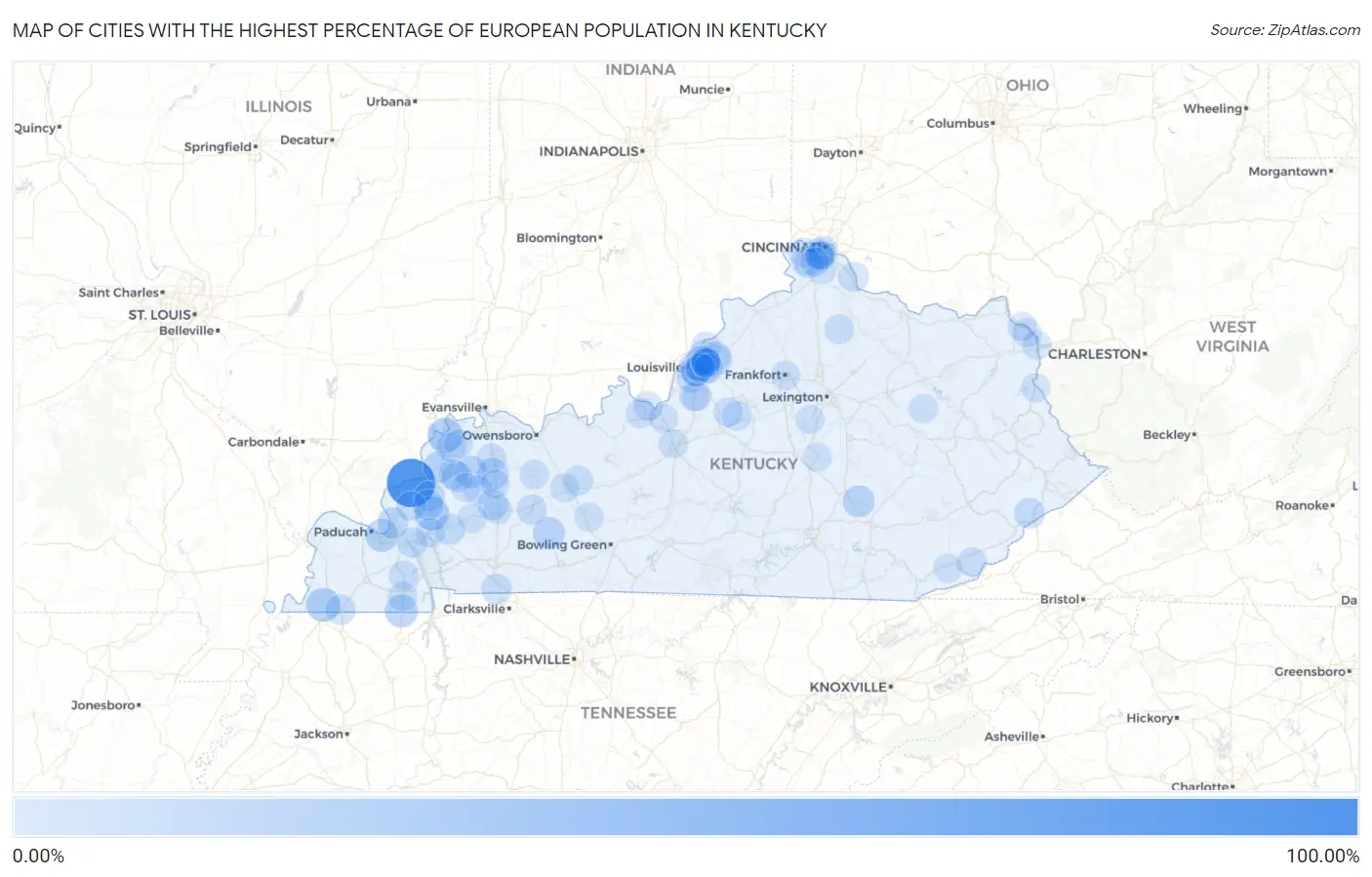The image size is (1372, 877).
Task: Click the Frankfort city label
Action: point(753,375)
